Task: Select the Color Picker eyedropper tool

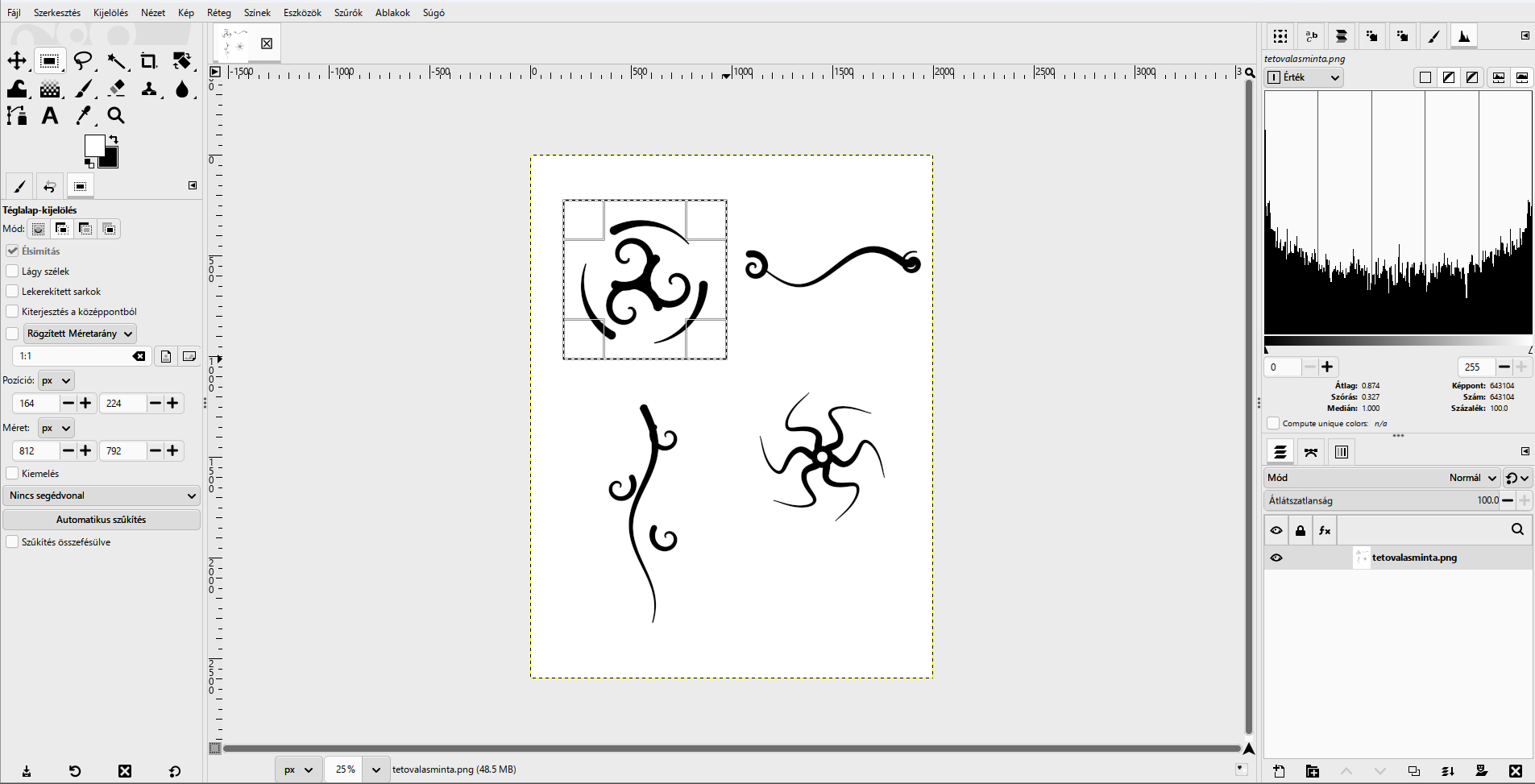Action: coord(83,116)
